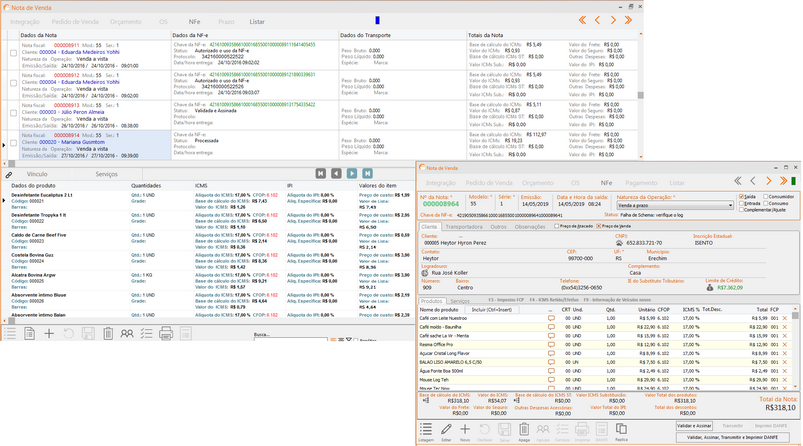Screen dimensions: 803x446
Task: Select Vínculo tab in back window
Action: coord(37,175)
